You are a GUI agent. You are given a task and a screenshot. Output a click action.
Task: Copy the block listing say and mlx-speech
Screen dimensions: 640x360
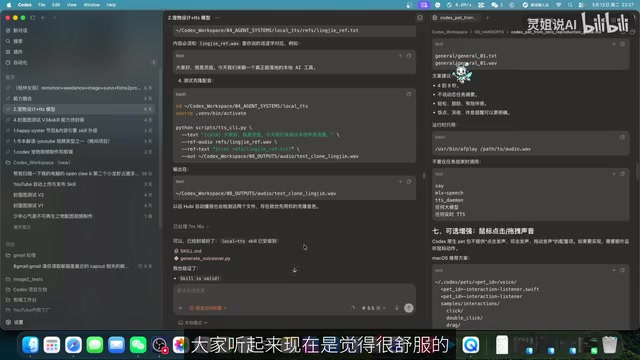(x=622, y=174)
